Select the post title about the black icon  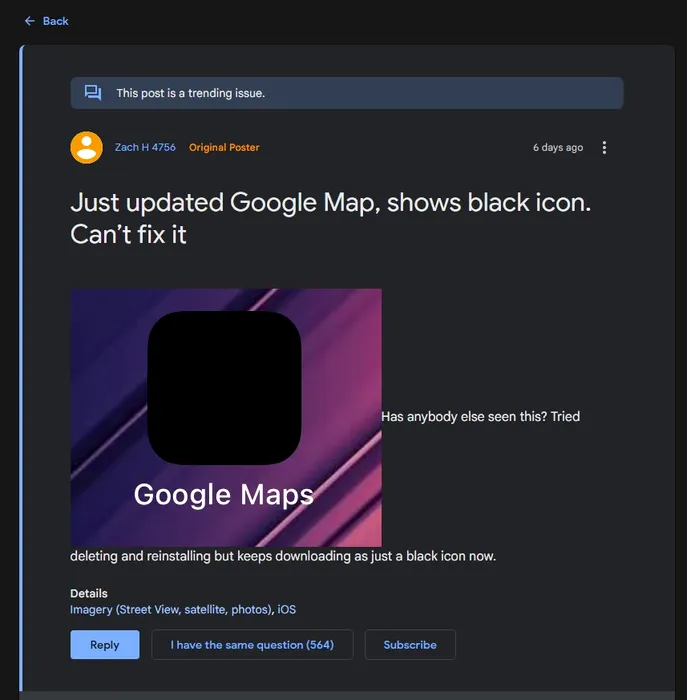(x=331, y=218)
